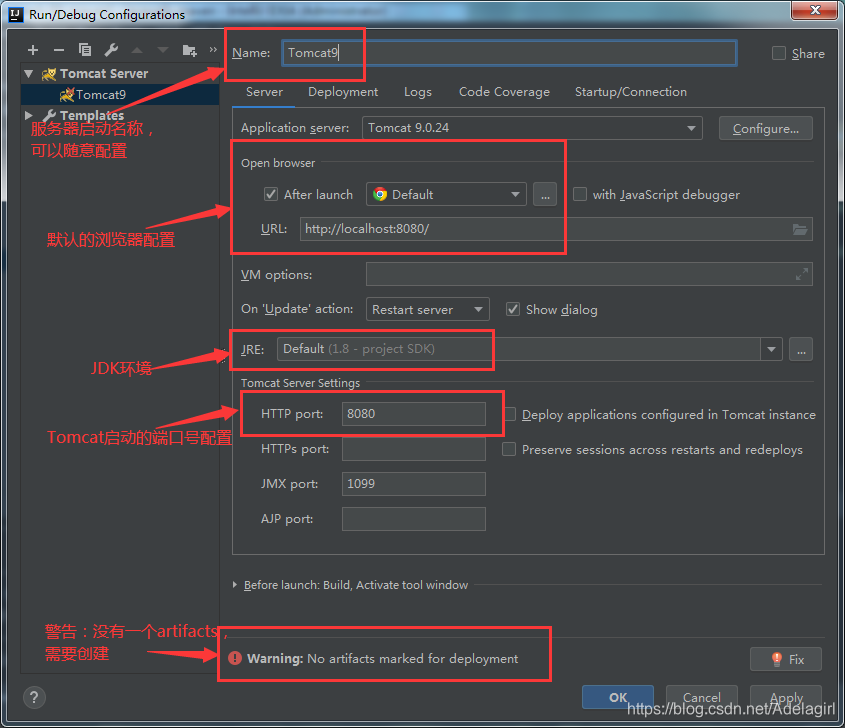
Task: Click the Apply button
Action: (786, 697)
